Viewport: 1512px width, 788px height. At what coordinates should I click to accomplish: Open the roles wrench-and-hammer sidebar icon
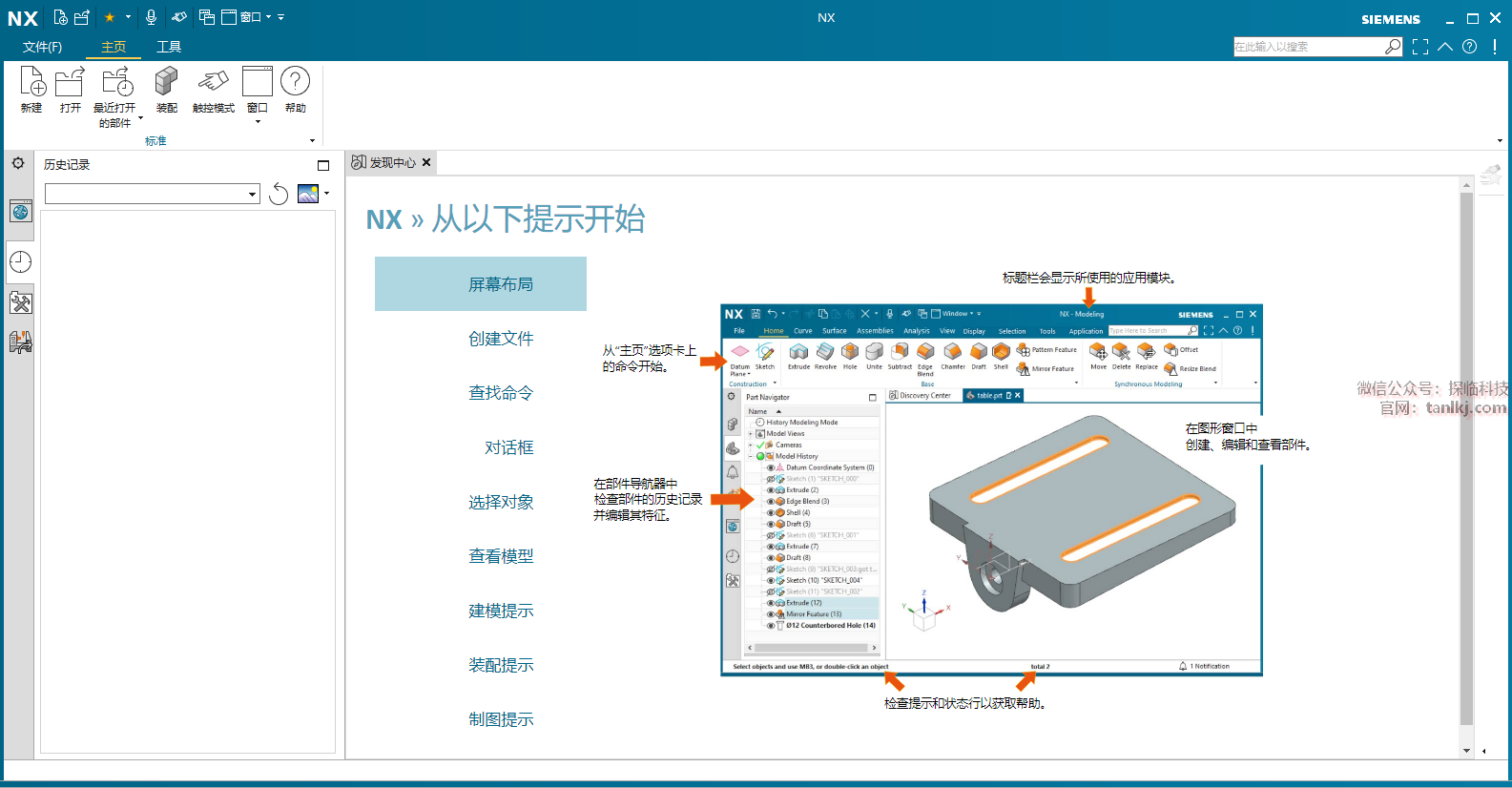click(20, 303)
